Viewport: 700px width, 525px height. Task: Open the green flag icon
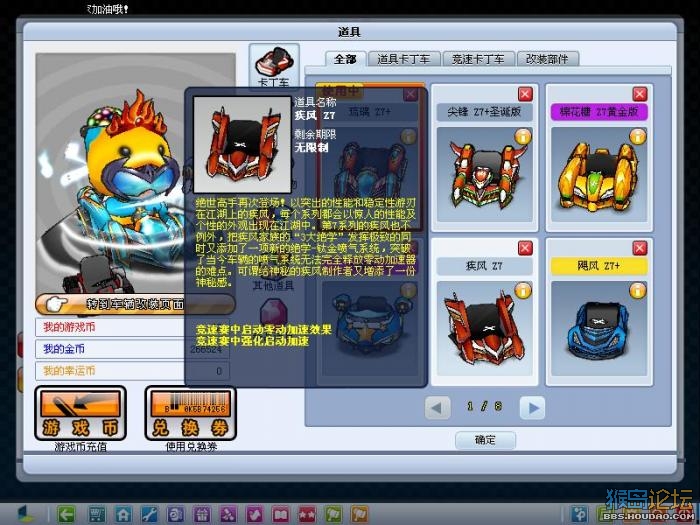coord(333,515)
